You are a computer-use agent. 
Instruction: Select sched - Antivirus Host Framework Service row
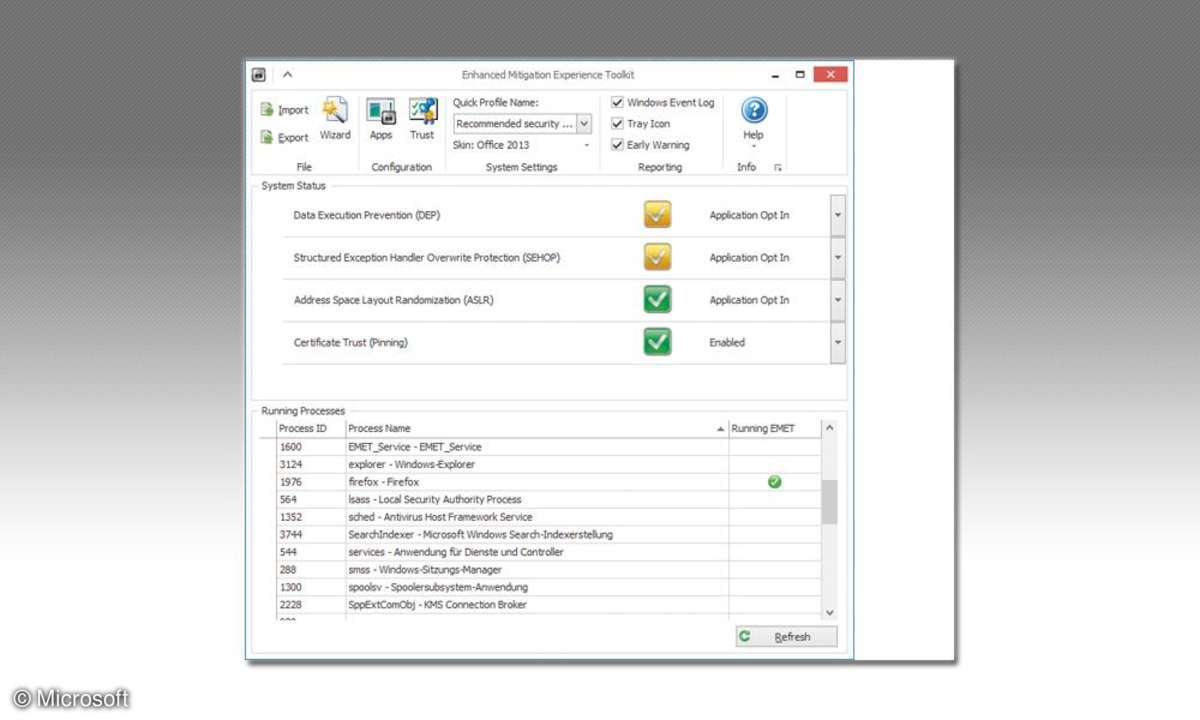click(548, 517)
